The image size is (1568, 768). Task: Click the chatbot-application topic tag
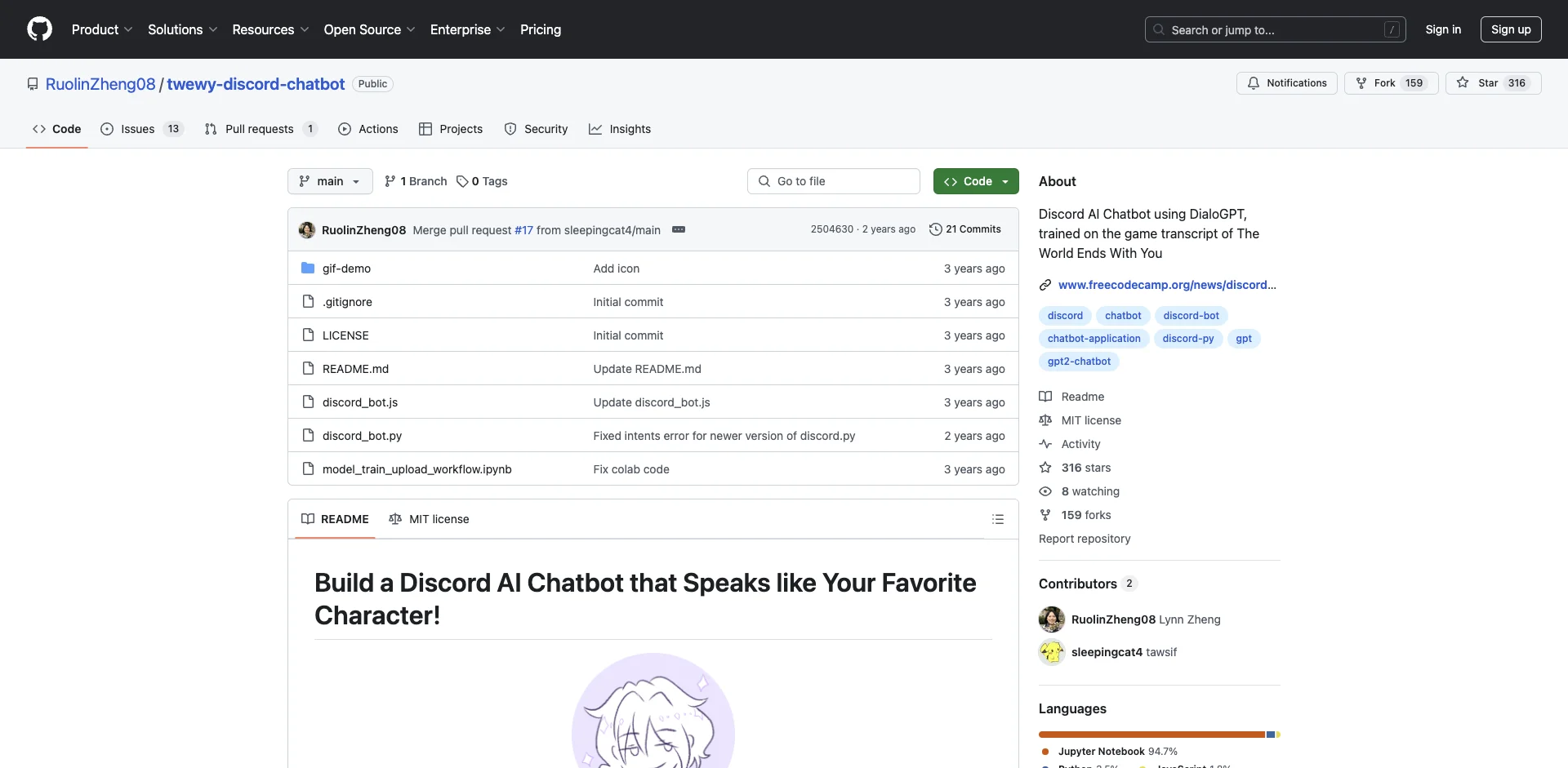pyautogui.click(x=1094, y=339)
